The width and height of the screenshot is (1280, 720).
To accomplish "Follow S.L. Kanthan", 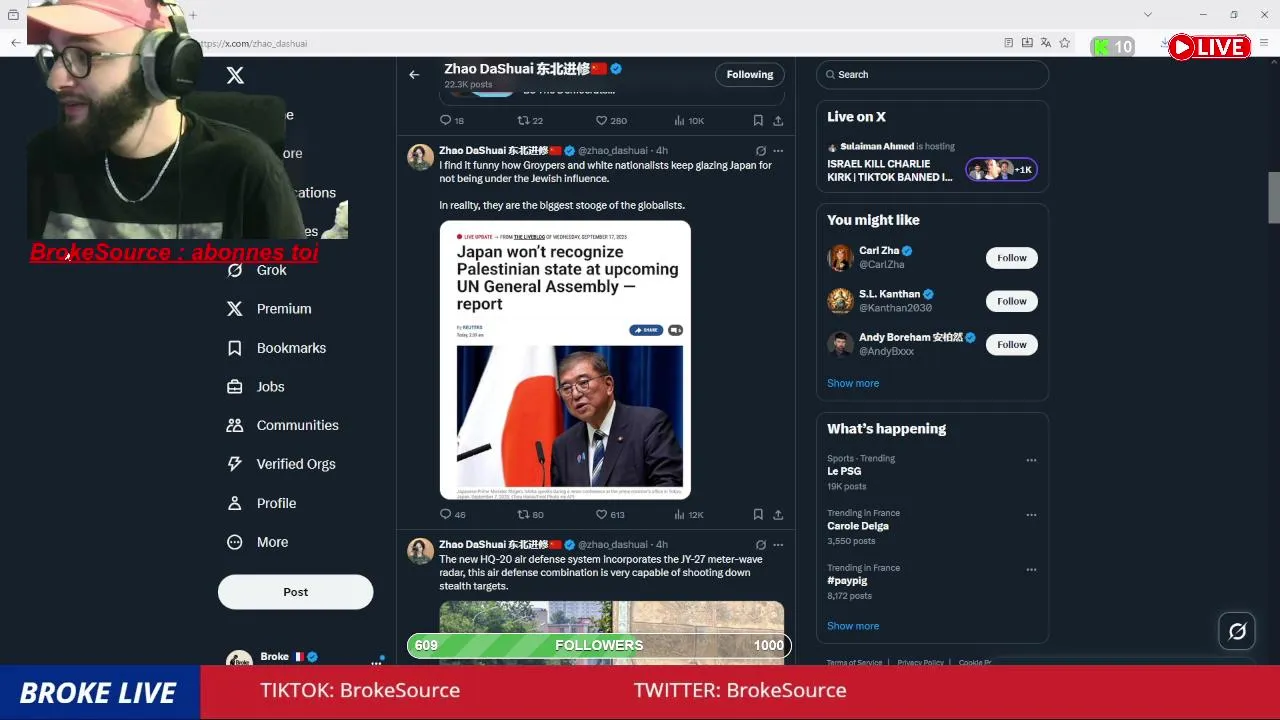I will pos(1011,301).
